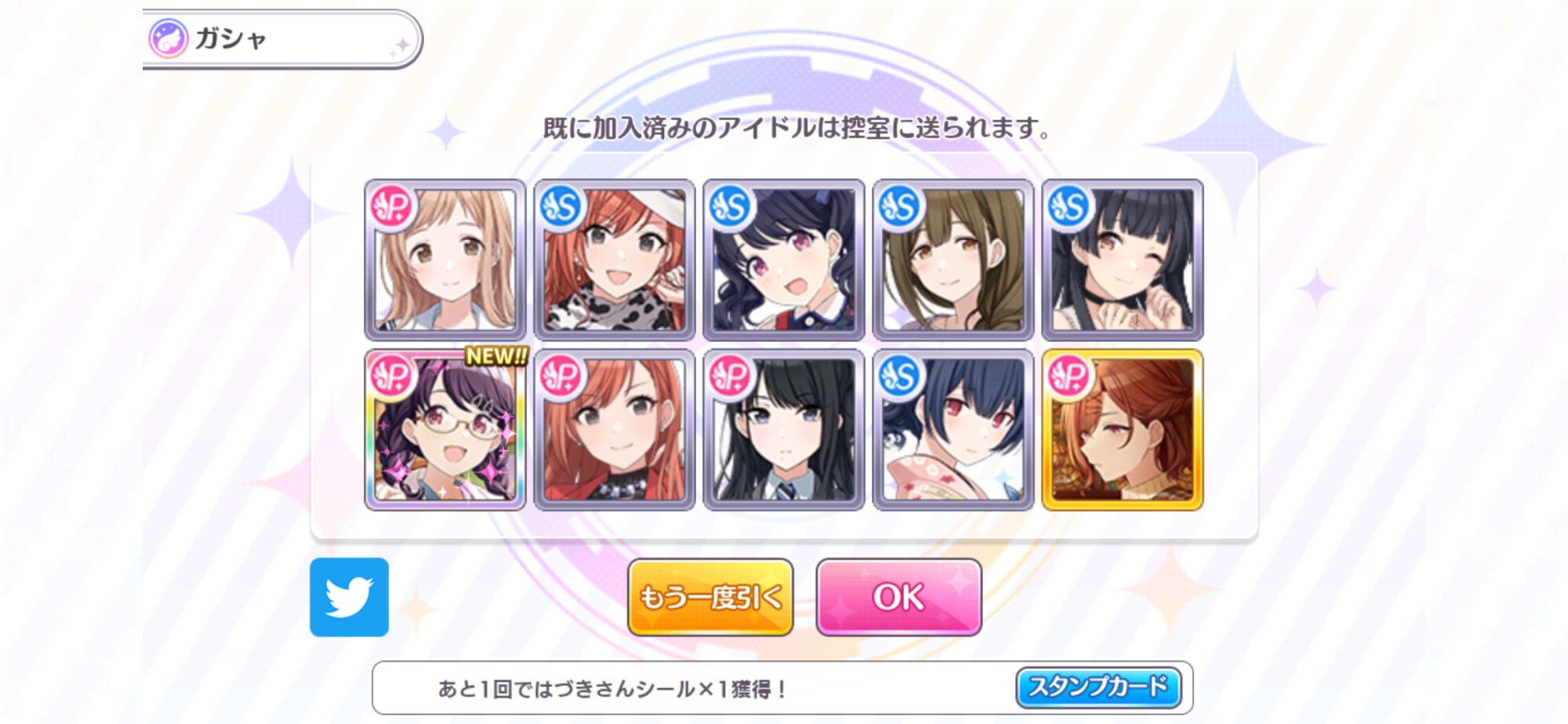Click the S badge on the winking idol card
This screenshot has width=1568, height=724.
(x=1069, y=206)
